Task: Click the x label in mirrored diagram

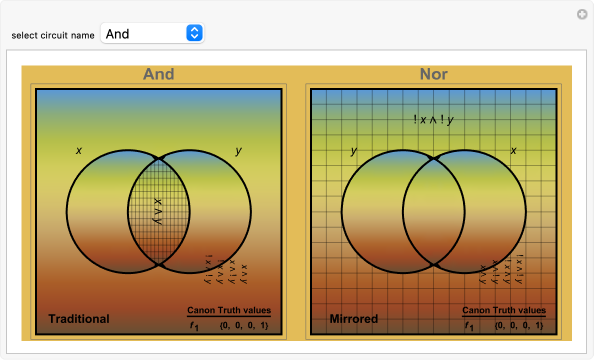Action: [x=513, y=150]
